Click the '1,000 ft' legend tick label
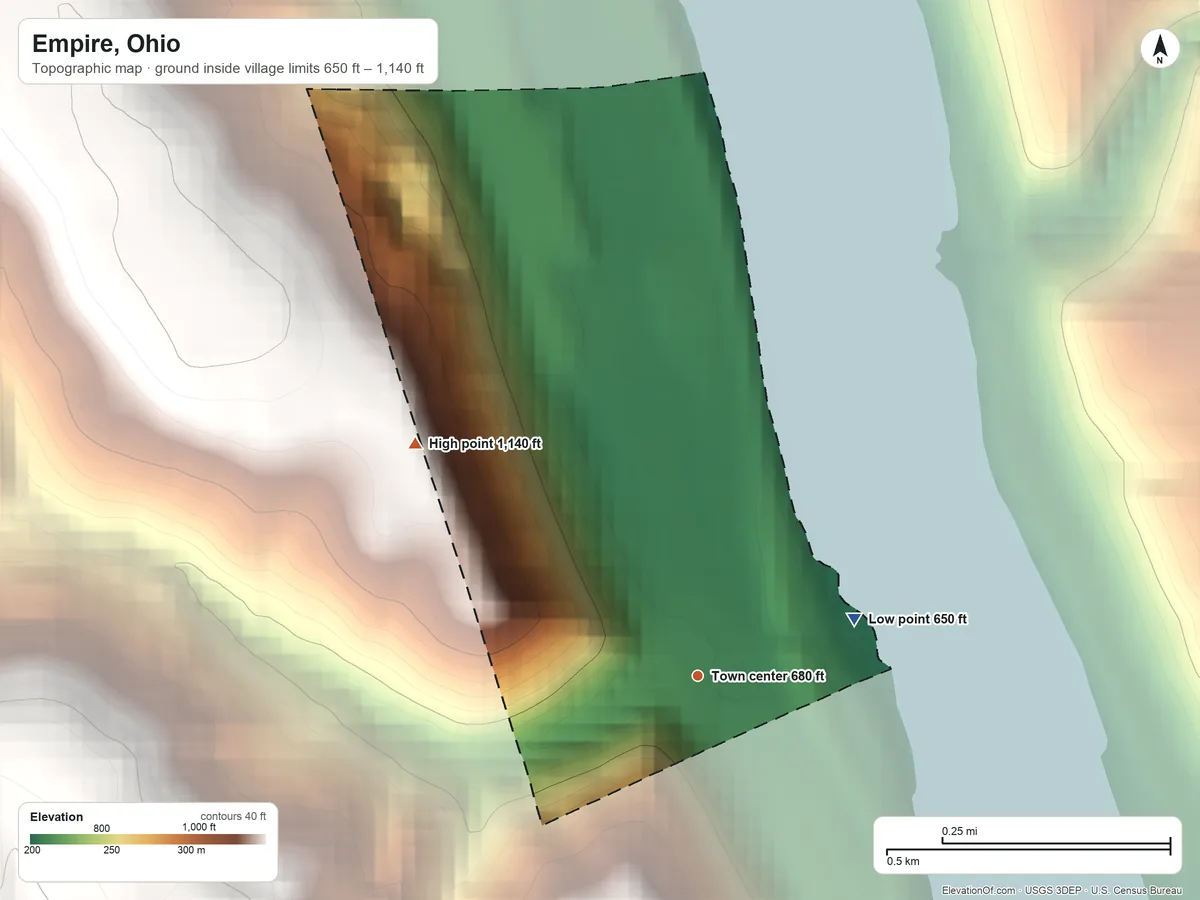1200x900 pixels. (x=199, y=827)
